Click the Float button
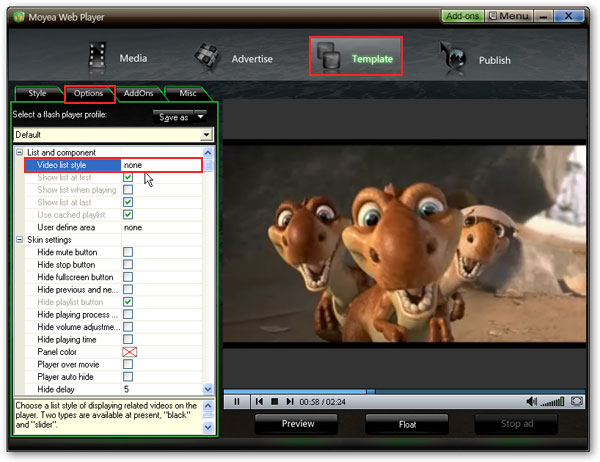The height and width of the screenshot is (462, 600). point(407,424)
